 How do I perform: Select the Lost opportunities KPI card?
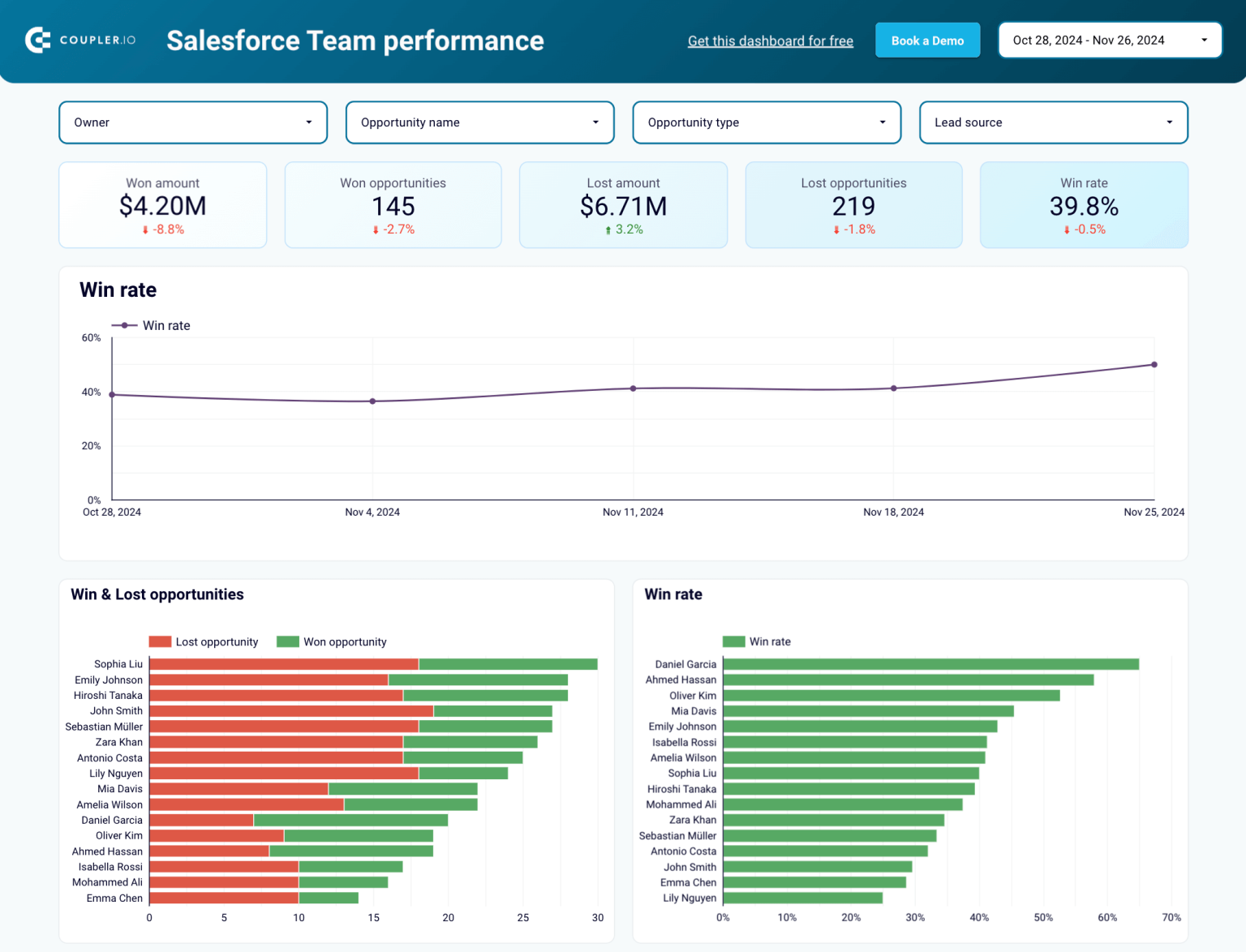(x=853, y=205)
